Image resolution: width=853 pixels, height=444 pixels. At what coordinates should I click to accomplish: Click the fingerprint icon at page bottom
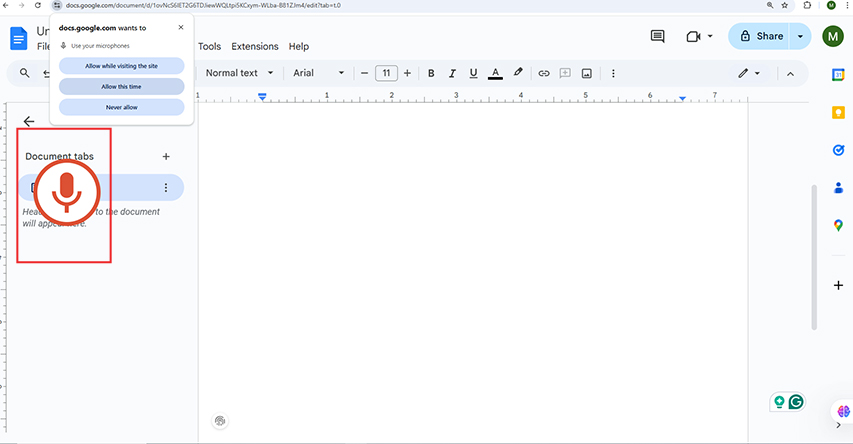(x=220, y=421)
